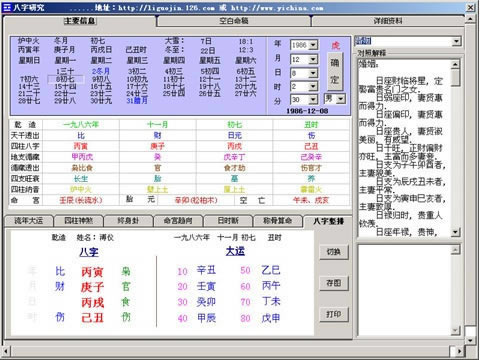481x360 pixels.
Task: Switch to the 空白命稿 tab
Action: 234,21
